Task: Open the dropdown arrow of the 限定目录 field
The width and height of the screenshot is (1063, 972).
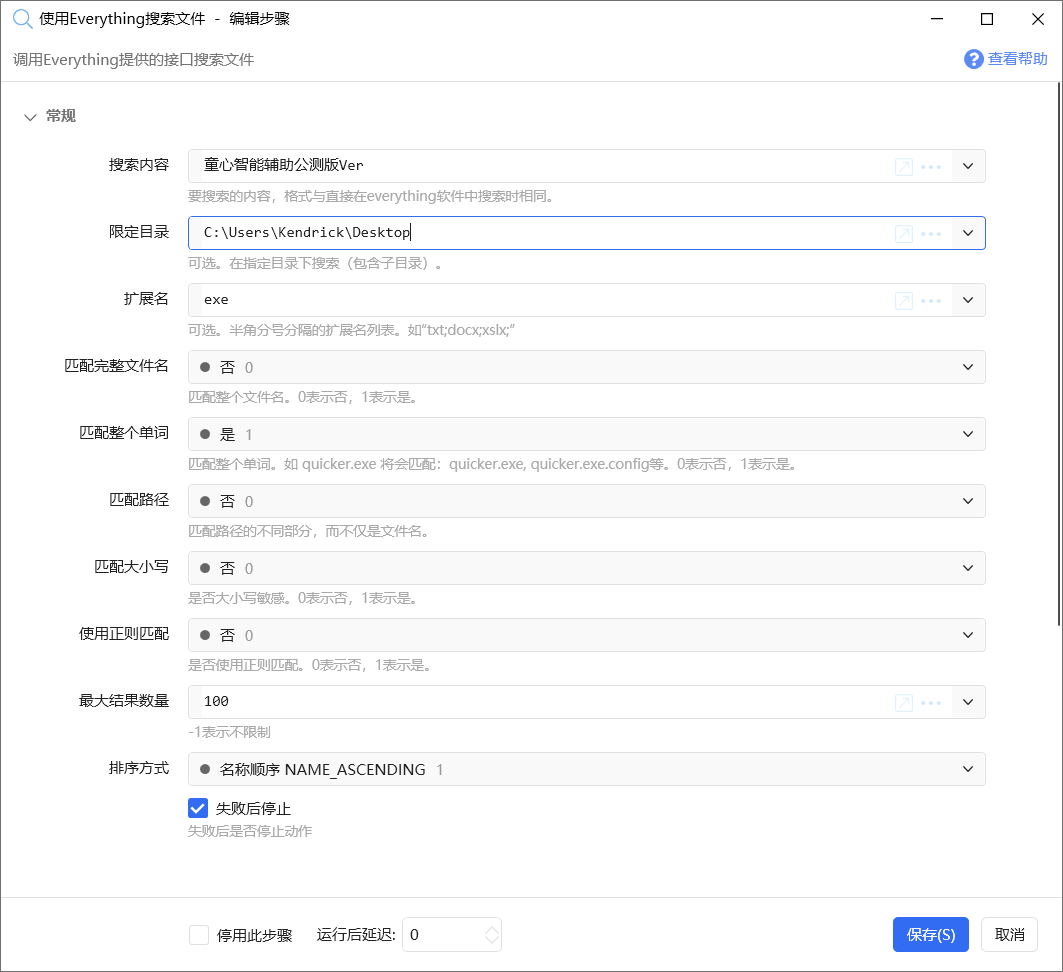Action: click(x=968, y=233)
